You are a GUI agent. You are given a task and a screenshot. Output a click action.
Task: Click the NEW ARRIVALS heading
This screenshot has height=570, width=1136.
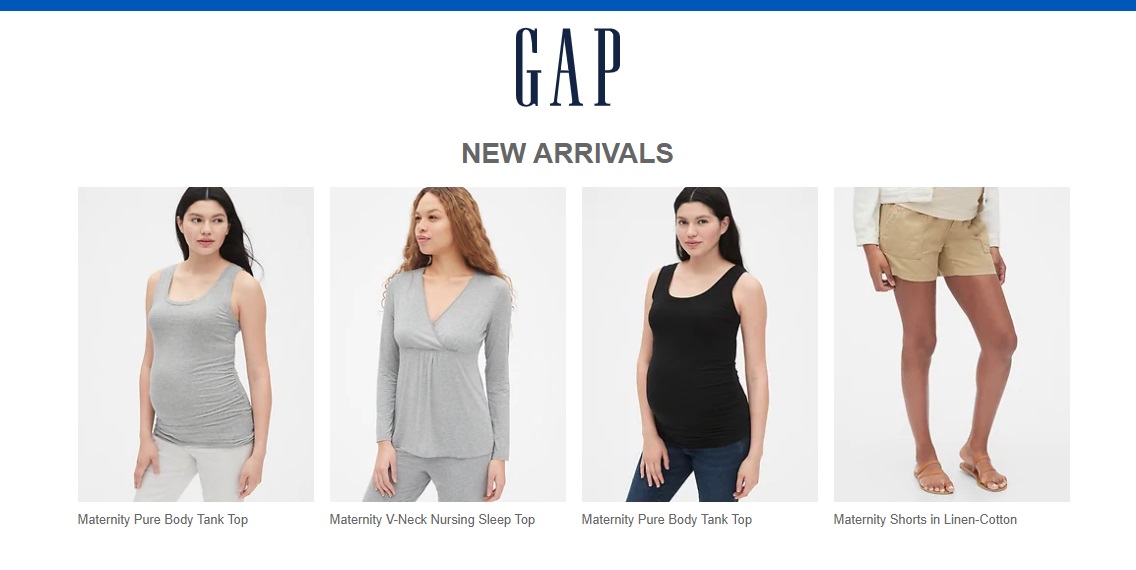click(x=567, y=154)
